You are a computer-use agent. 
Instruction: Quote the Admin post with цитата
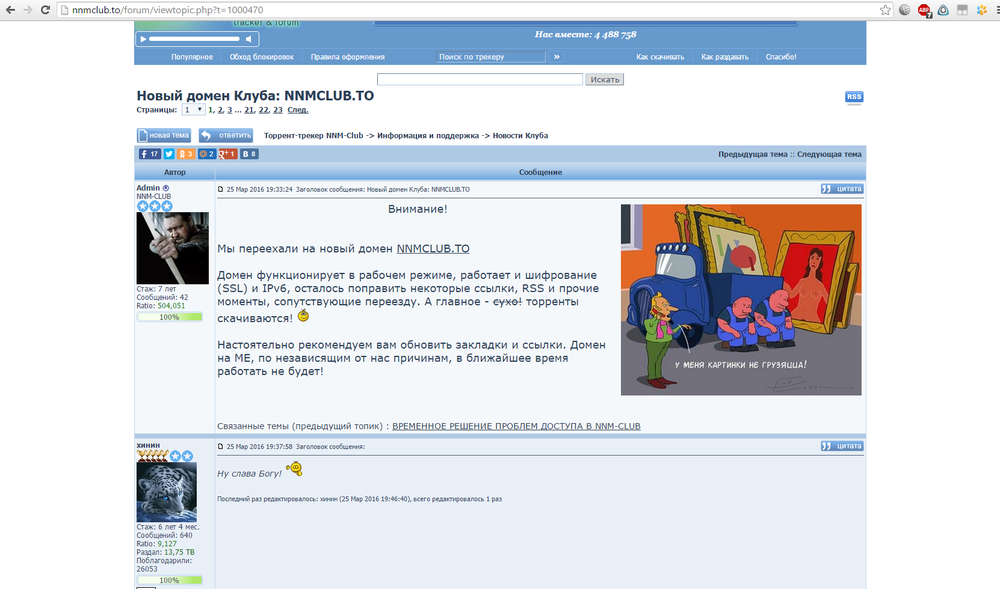point(842,189)
